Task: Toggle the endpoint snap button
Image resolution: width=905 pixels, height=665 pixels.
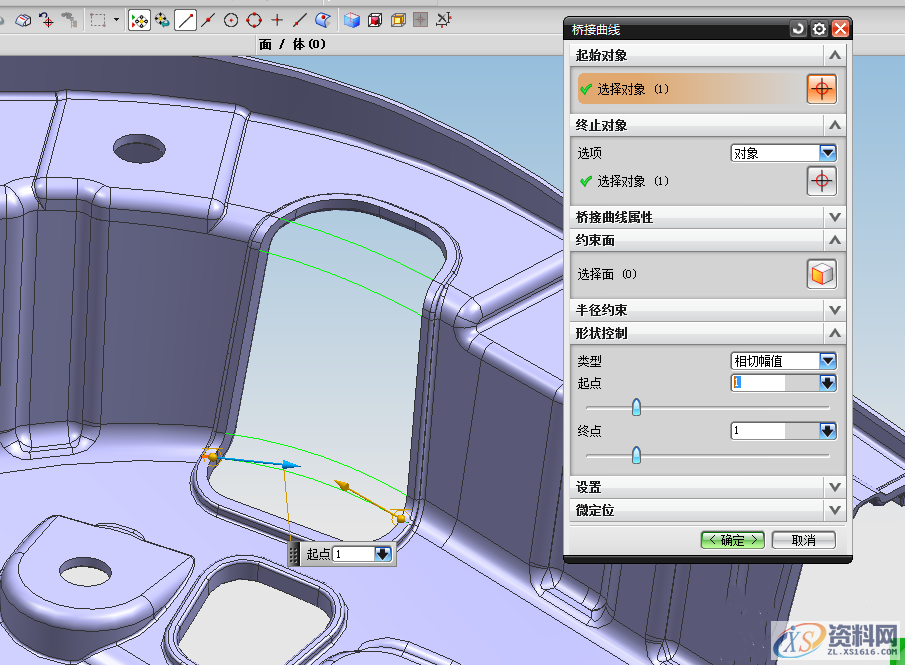Action: [185, 19]
